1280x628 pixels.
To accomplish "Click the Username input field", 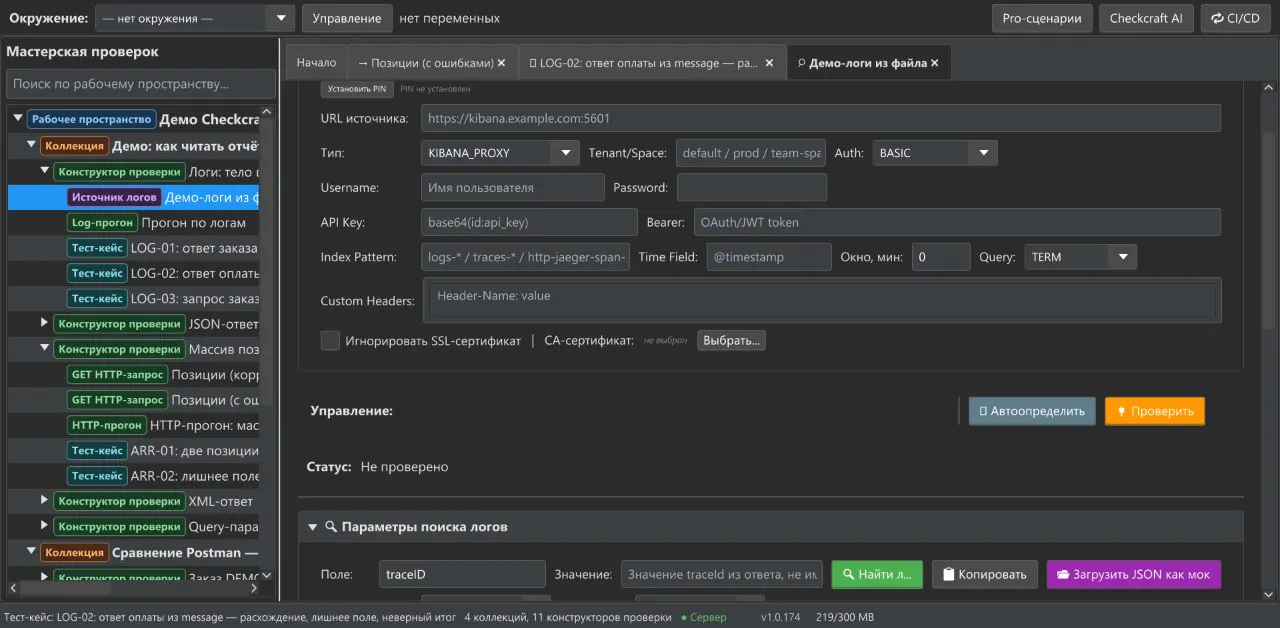I will click(513, 187).
